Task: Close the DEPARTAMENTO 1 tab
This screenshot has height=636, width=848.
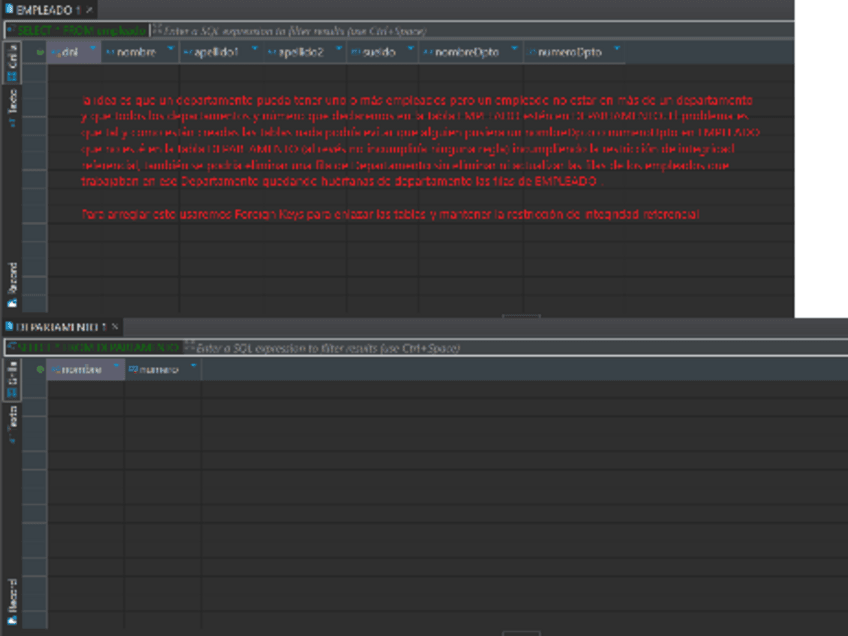Action: pos(115,327)
